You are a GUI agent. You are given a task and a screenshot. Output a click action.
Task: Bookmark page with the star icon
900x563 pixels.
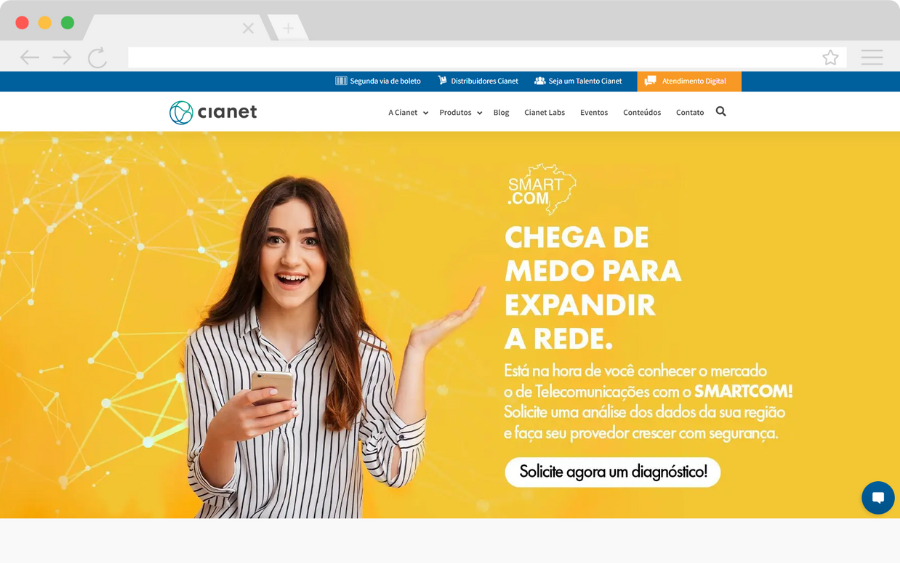(830, 57)
